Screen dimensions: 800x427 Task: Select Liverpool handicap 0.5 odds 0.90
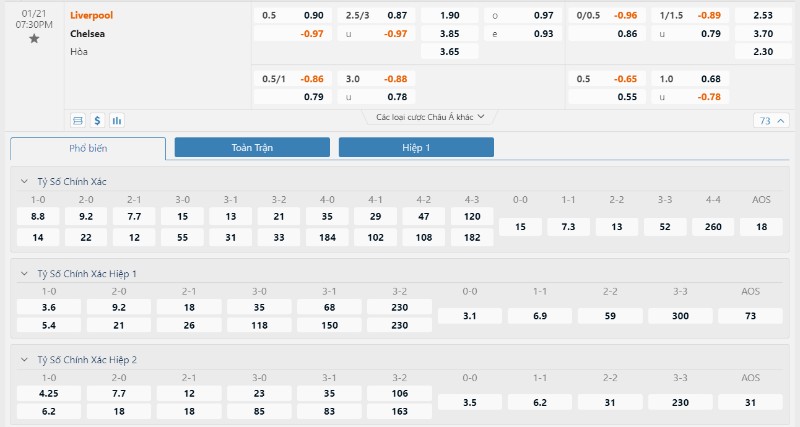293,15
